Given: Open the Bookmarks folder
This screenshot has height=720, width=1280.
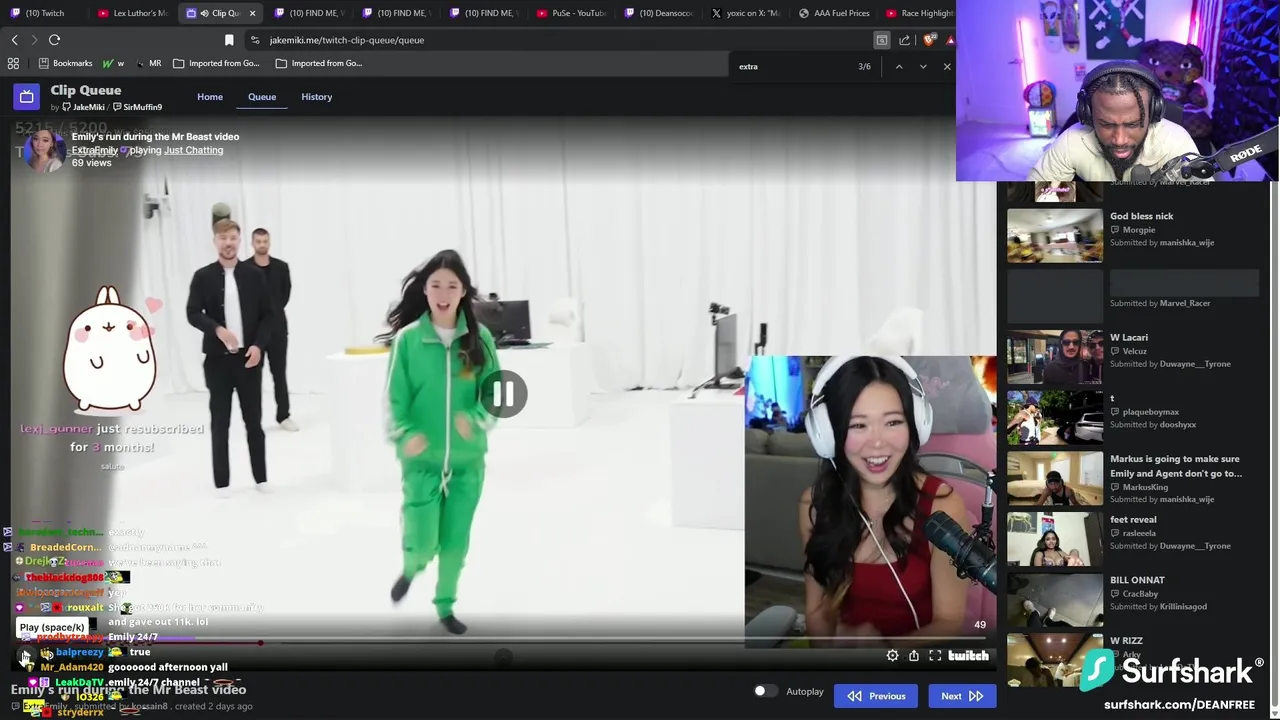Looking at the screenshot, I should click(x=65, y=63).
